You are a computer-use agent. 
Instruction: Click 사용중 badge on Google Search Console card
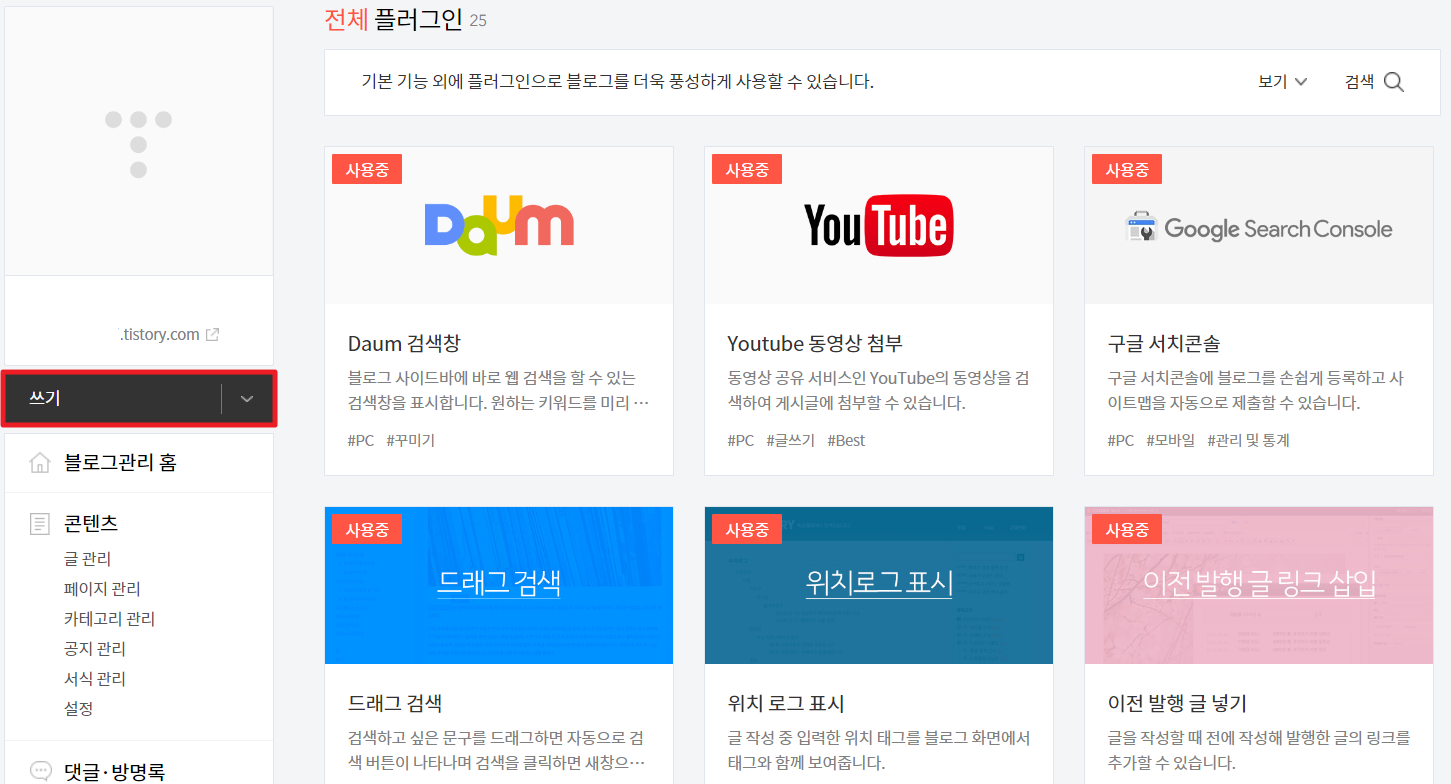coord(1127,170)
